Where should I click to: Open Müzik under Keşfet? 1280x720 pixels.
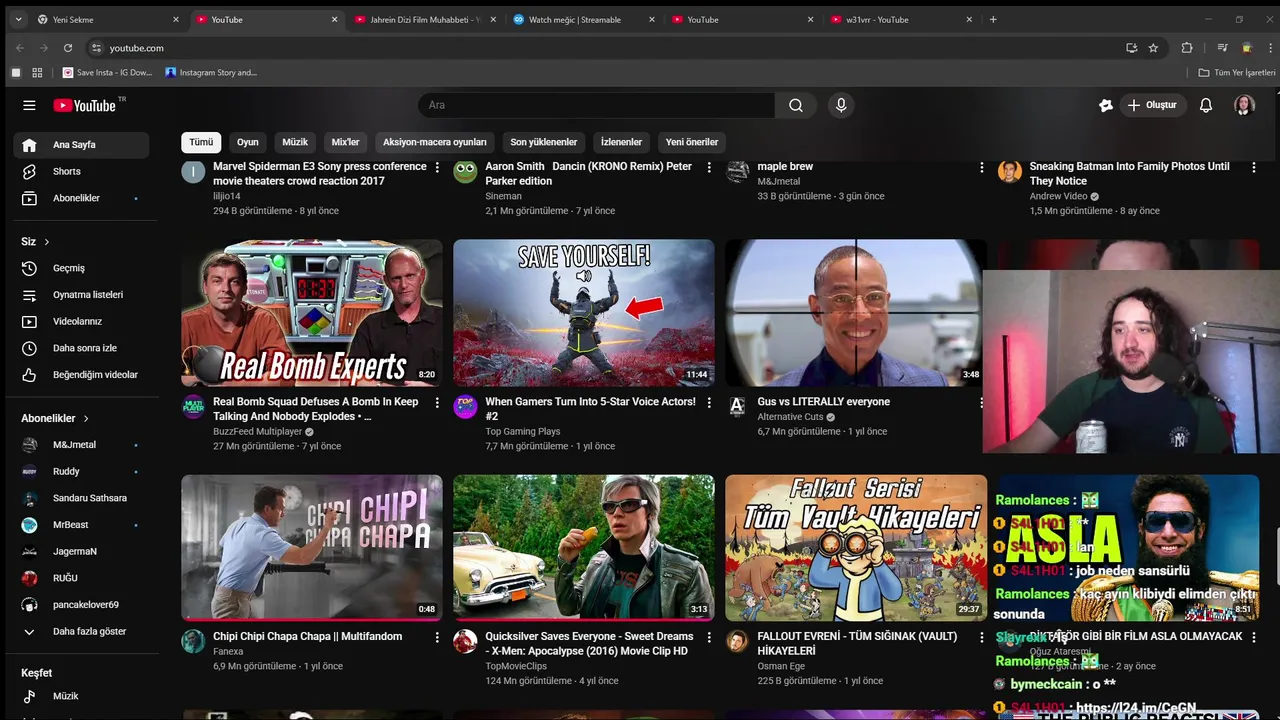click(x=82, y=696)
